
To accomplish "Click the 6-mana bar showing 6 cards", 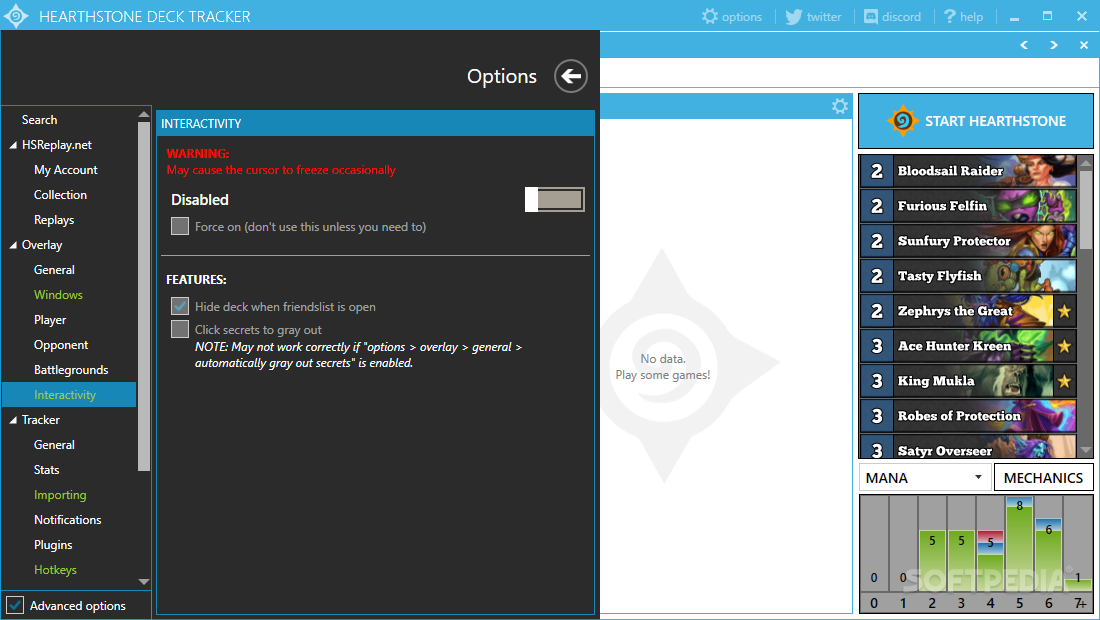I will tap(1048, 555).
